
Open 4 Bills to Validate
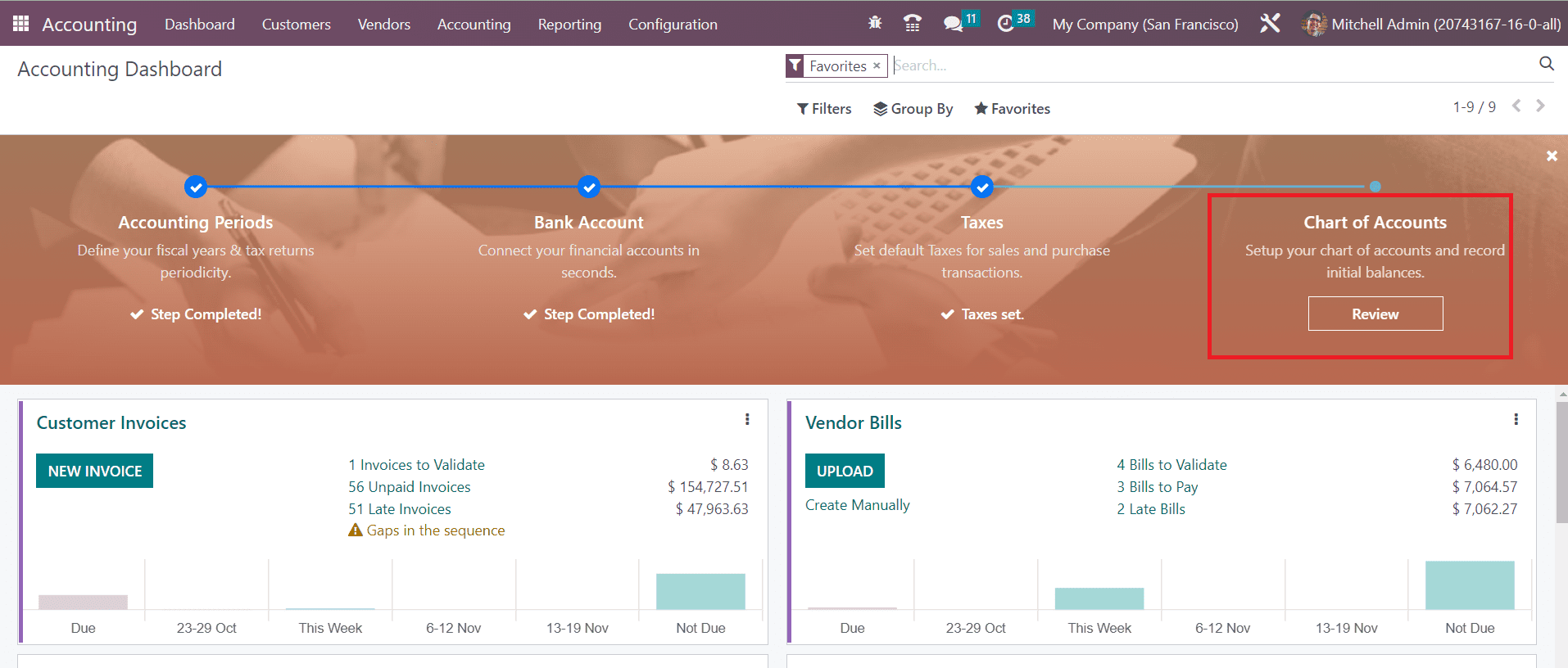[x=1172, y=465]
